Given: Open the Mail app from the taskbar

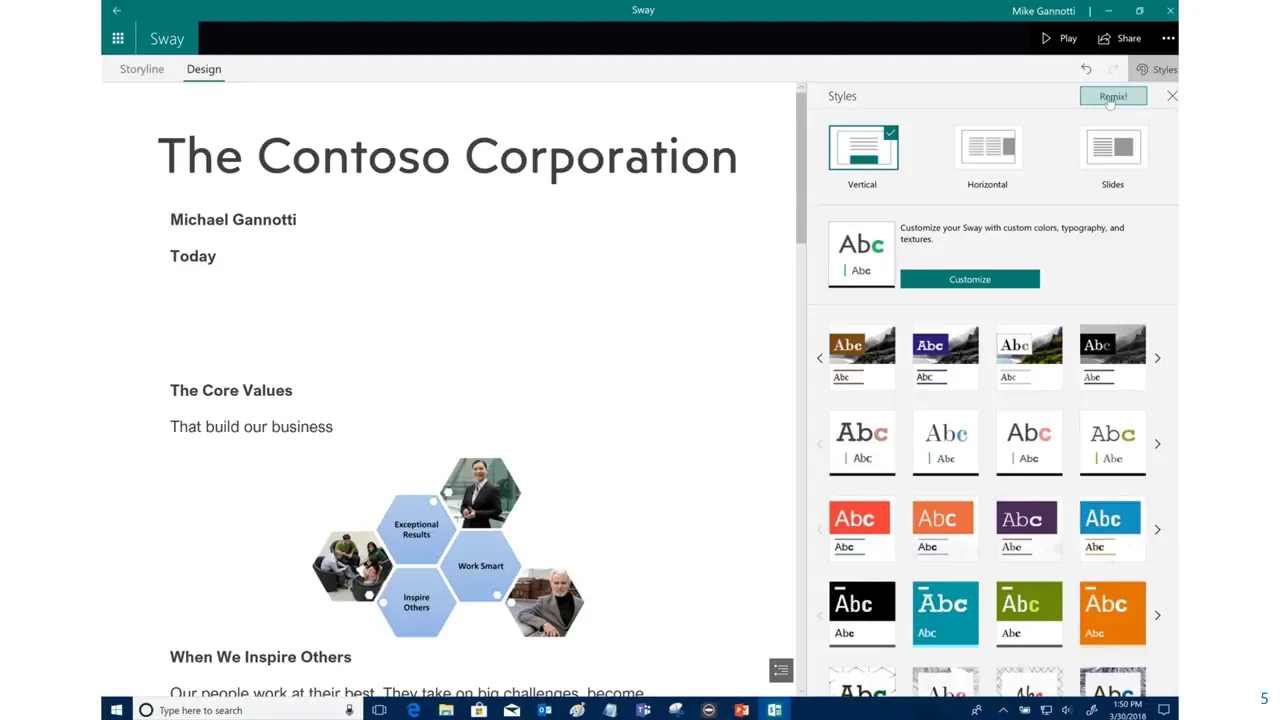Looking at the screenshot, I should point(512,710).
